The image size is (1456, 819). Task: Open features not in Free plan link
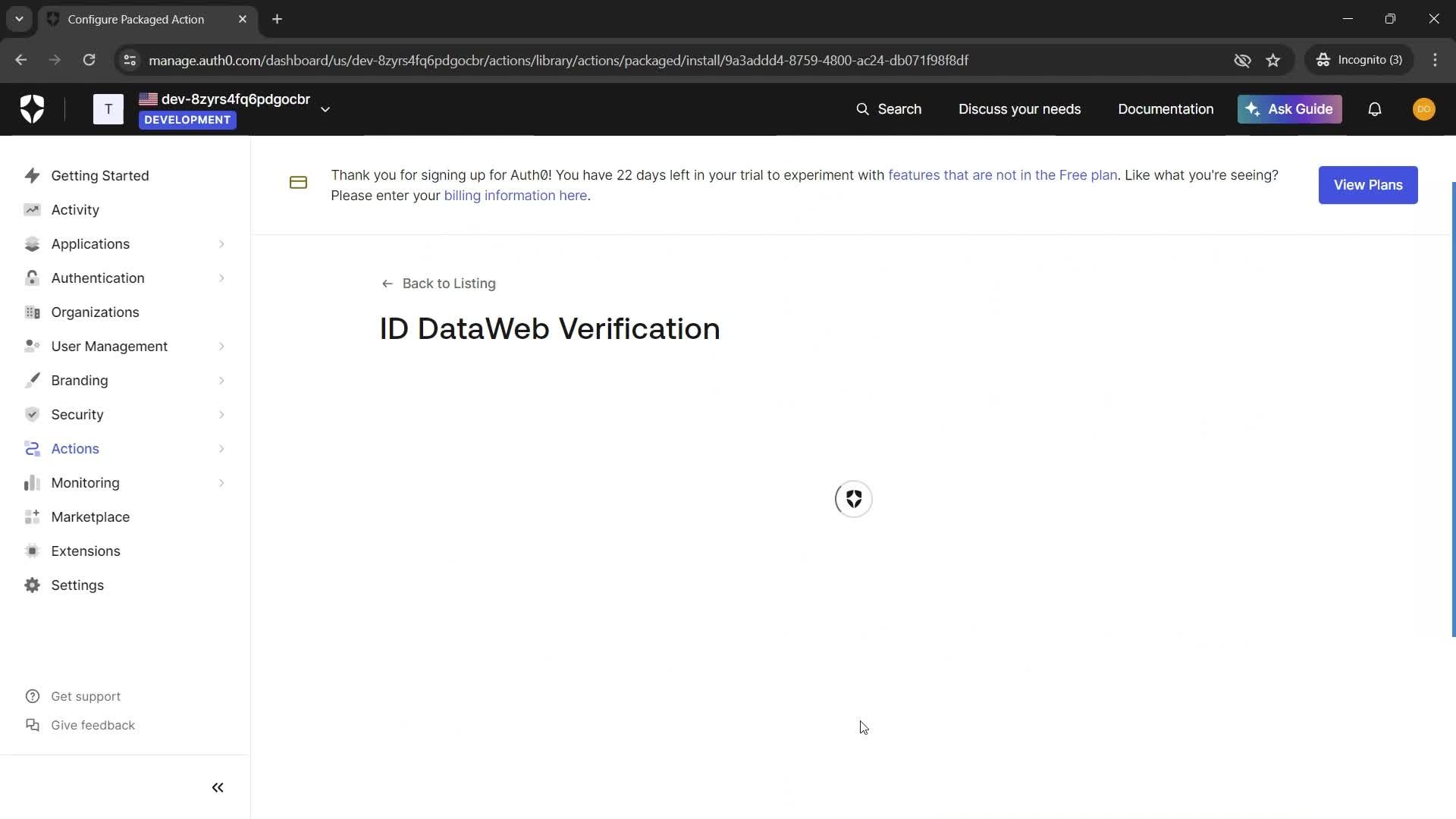pos(1003,175)
